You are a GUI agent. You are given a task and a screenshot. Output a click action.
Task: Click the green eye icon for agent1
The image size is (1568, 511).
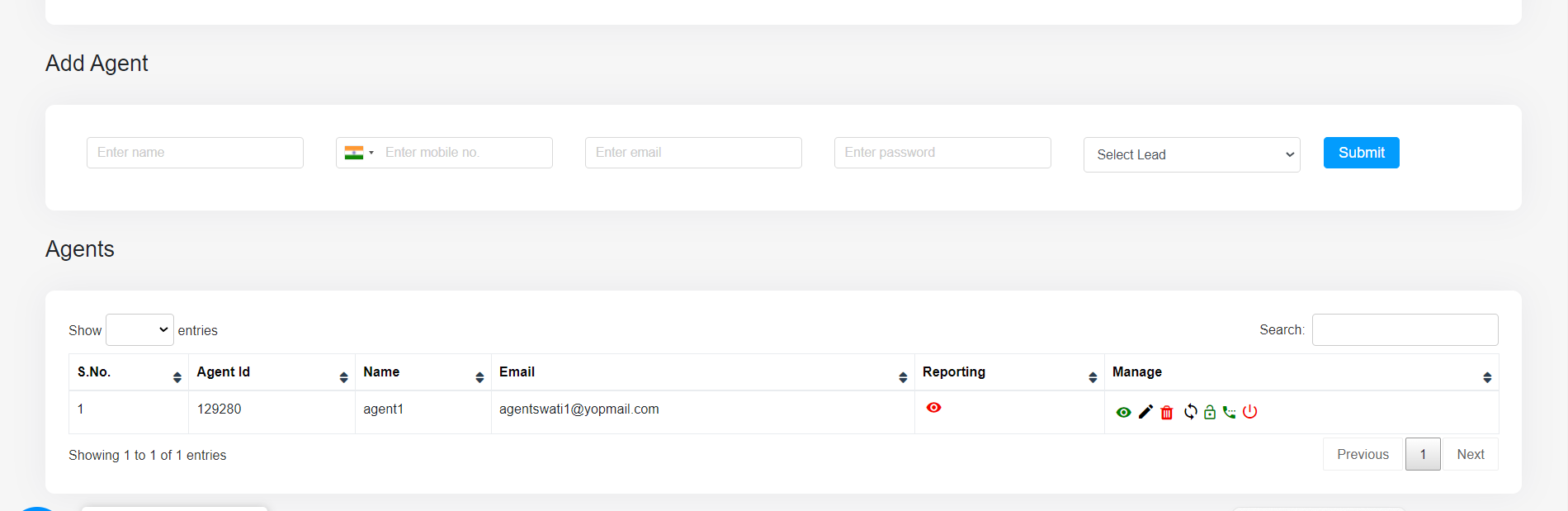click(1123, 412)
